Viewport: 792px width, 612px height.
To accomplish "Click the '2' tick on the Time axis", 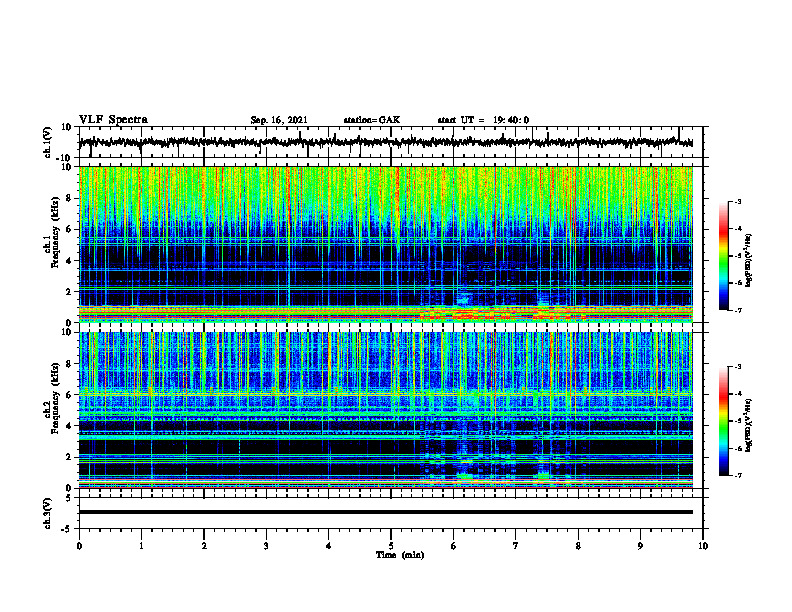I will (204, 546).
